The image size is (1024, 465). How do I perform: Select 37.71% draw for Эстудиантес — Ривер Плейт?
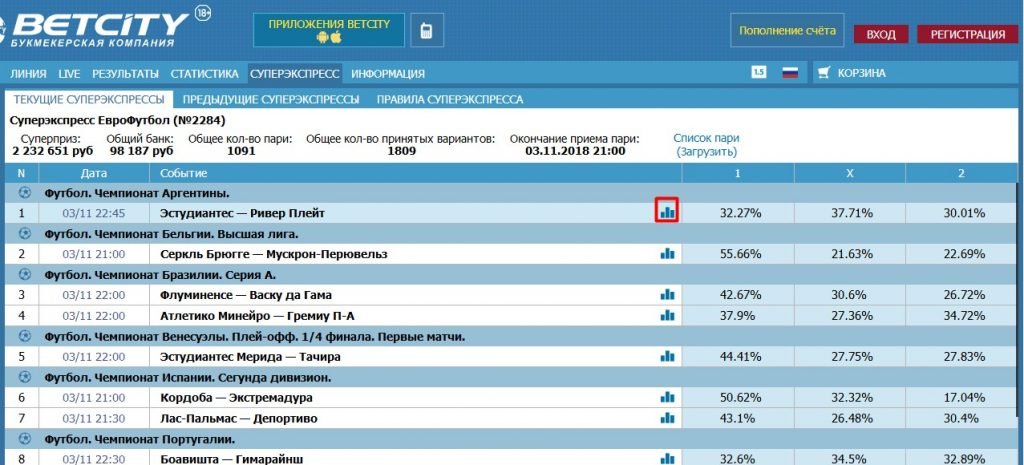point(850,213)
